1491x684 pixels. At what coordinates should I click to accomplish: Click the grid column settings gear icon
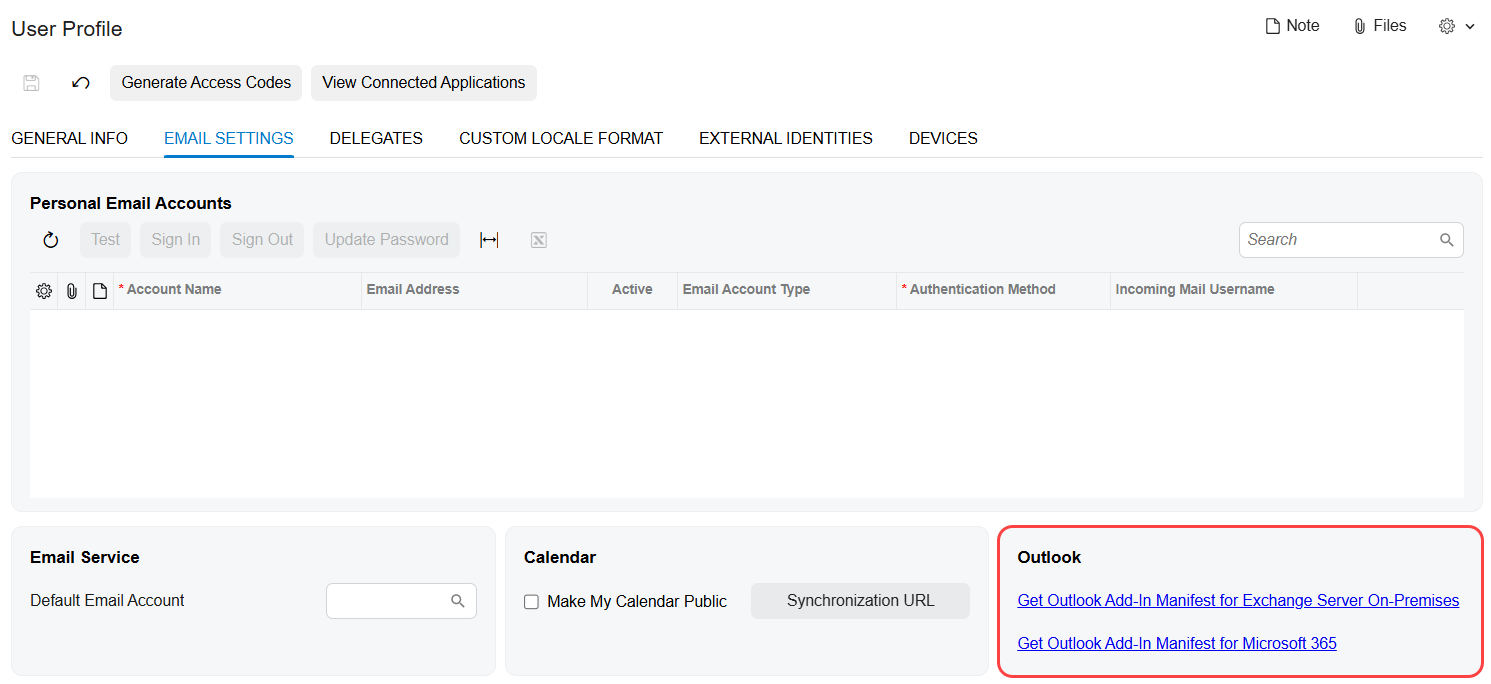[44, 290]
